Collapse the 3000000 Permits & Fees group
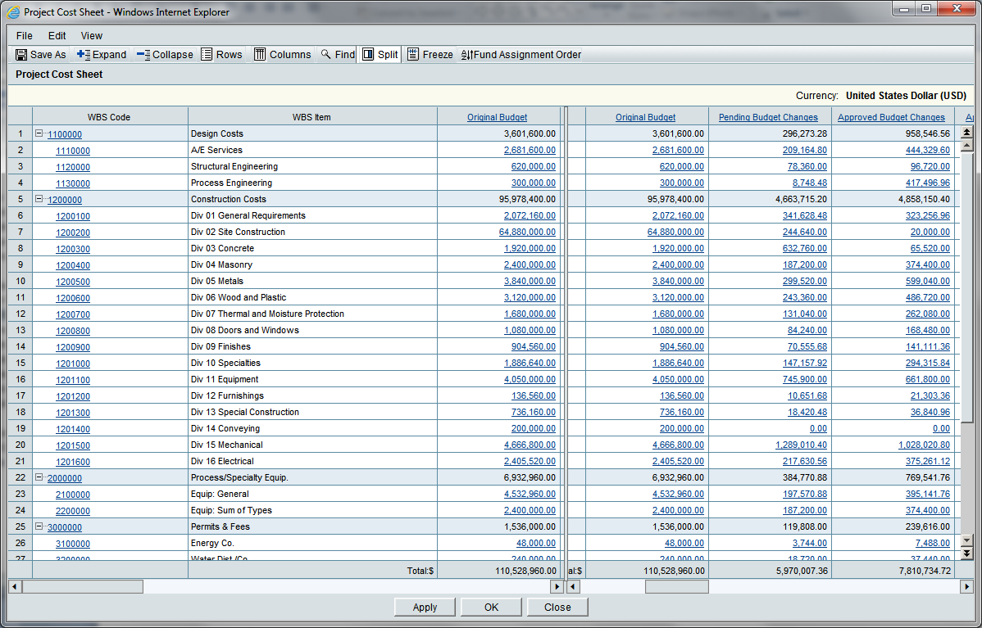Screen dimensions: 982x628 pyautogui.click(x=39, y=527)
